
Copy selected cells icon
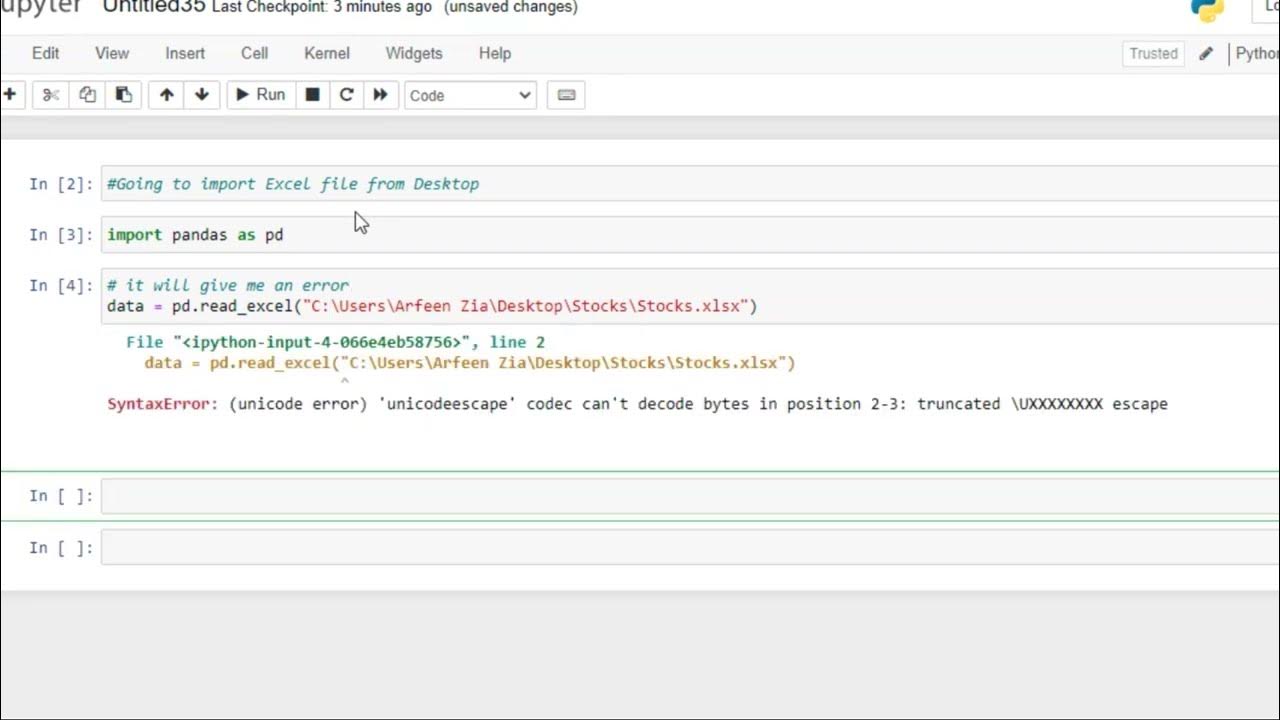[x=87, y=95]
